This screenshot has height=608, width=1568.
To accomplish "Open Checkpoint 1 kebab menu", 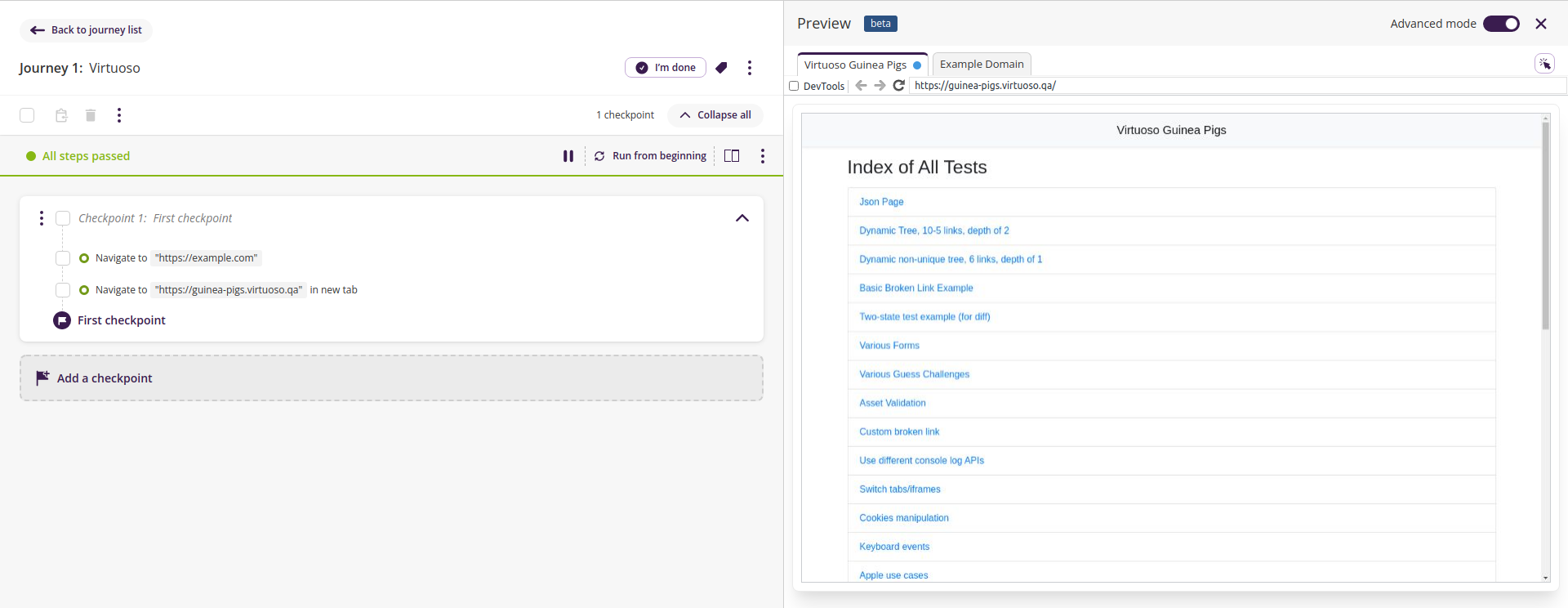I will pos(42,218).
